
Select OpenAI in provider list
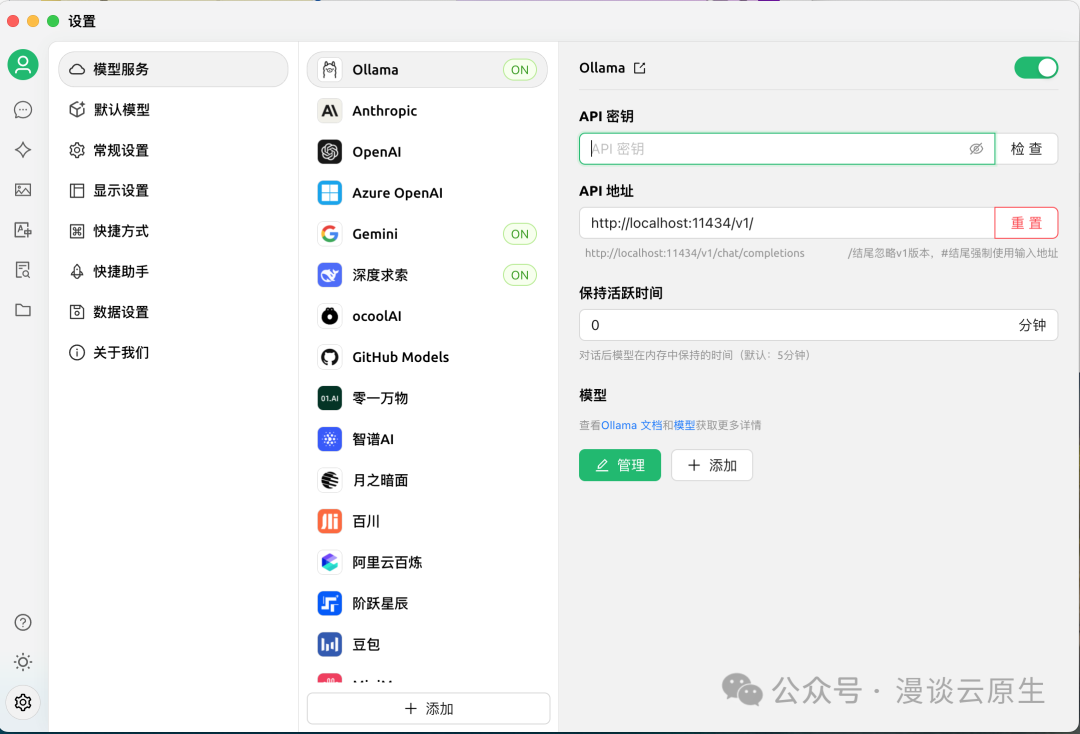[x=427, y=151]
